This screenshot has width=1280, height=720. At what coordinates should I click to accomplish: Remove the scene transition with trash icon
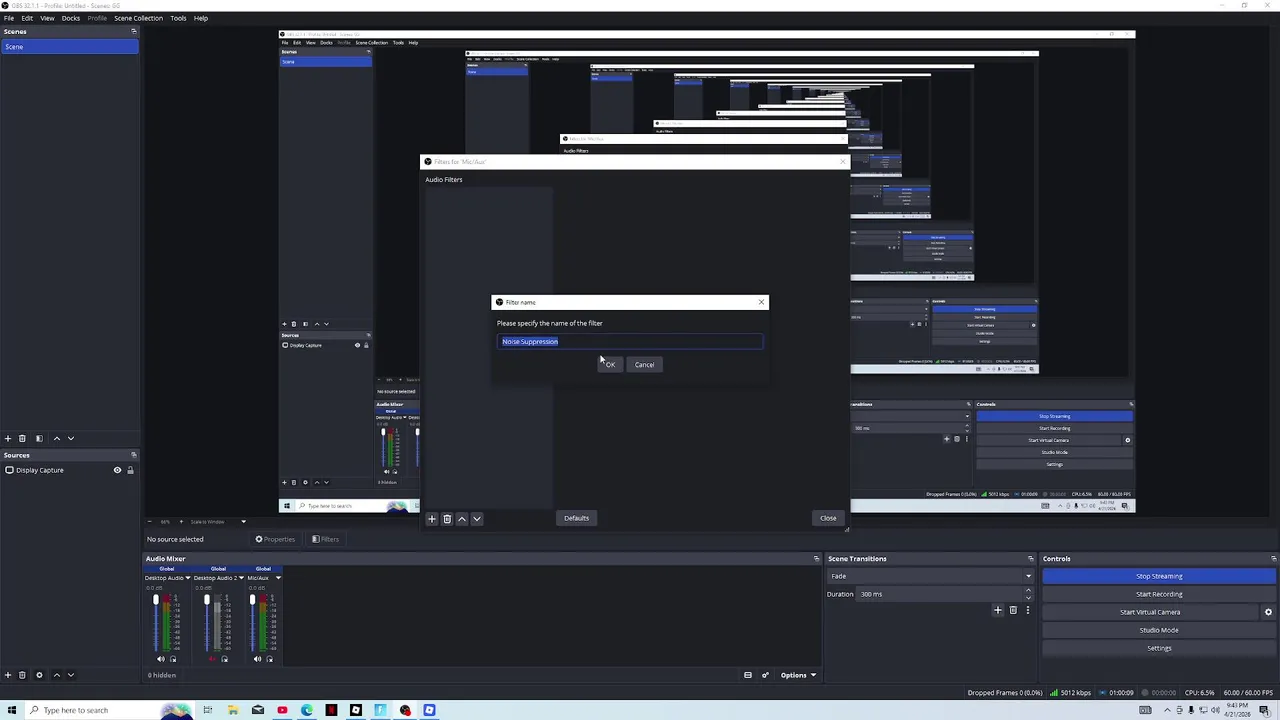(1013, 610)
